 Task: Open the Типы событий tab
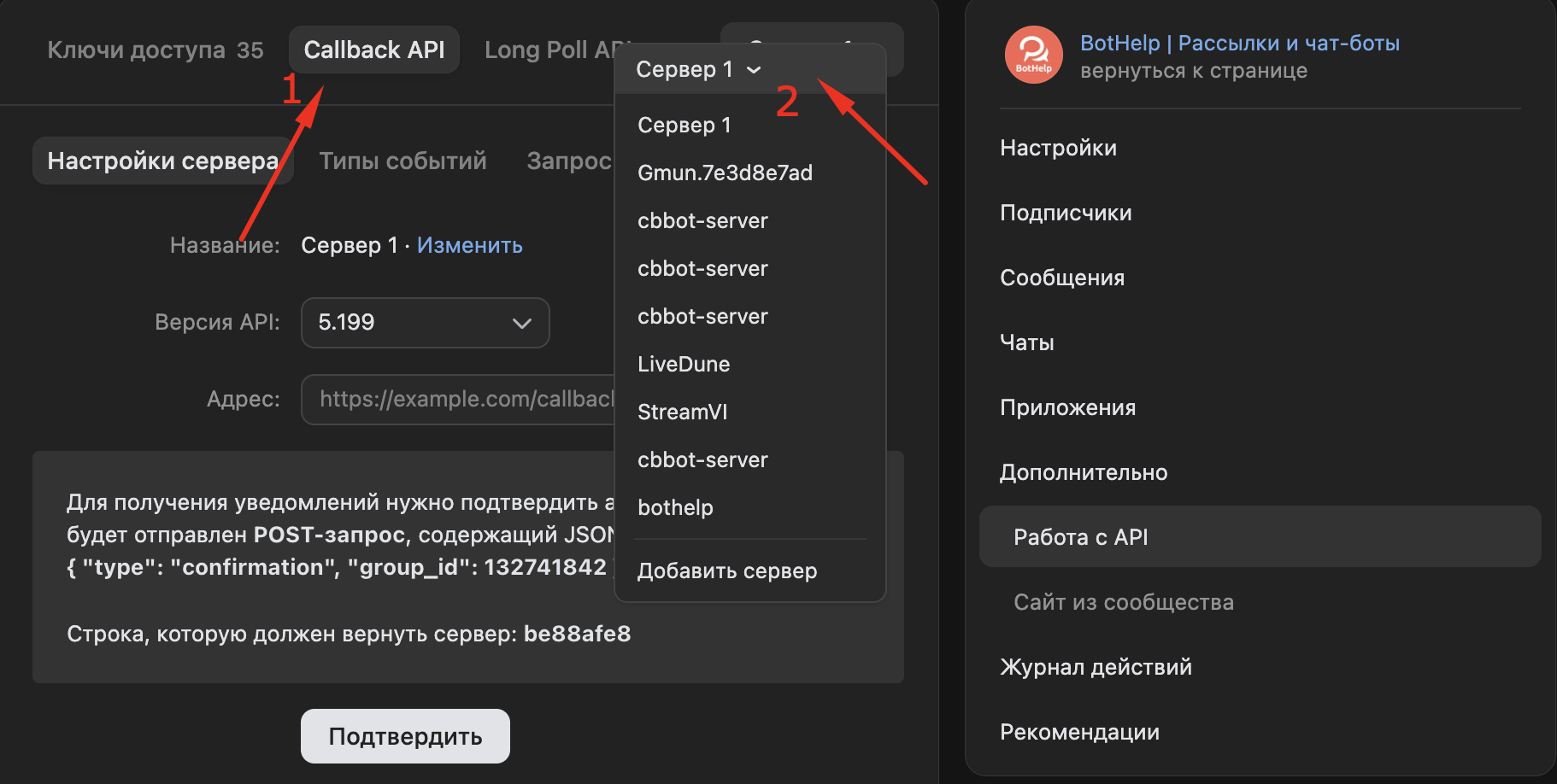point(402,161)
